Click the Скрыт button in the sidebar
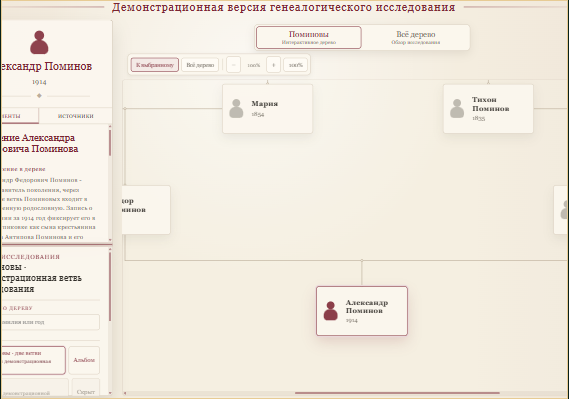This screenshot has height=399, width=569. (86, 388)
